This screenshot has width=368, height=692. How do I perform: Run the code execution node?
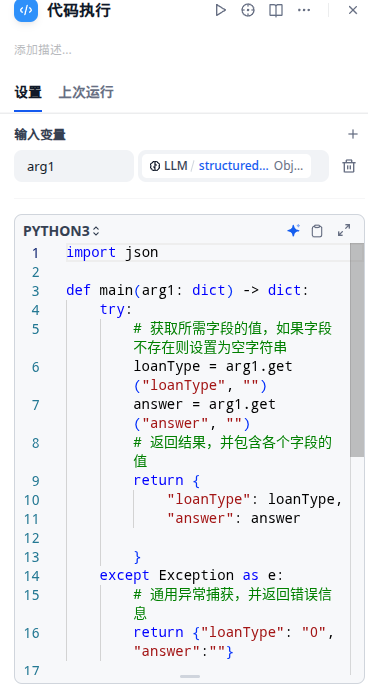(220, 10)
